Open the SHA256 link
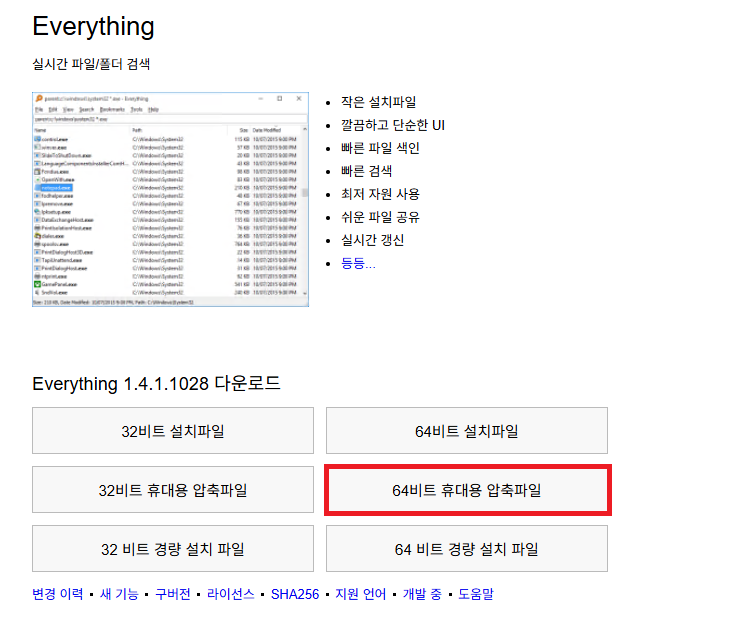741x619 pixels. pos(295,594)
